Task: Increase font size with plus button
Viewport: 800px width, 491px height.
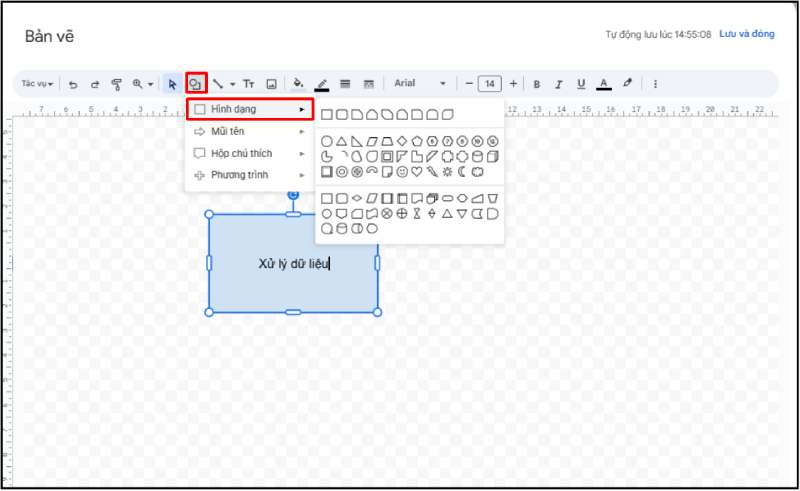Action: tap(514, 84)
